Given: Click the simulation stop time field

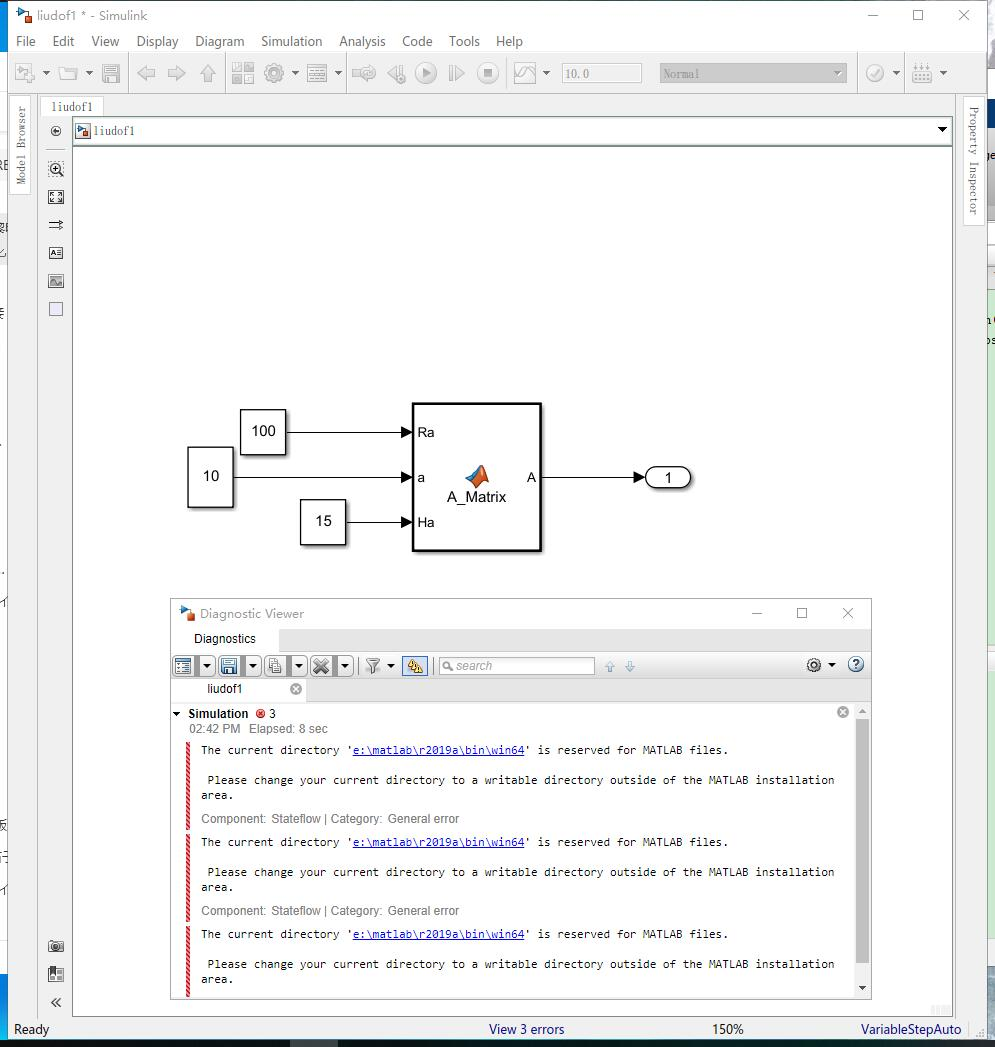Looking at the screenshot, I should tap(601, 72).
